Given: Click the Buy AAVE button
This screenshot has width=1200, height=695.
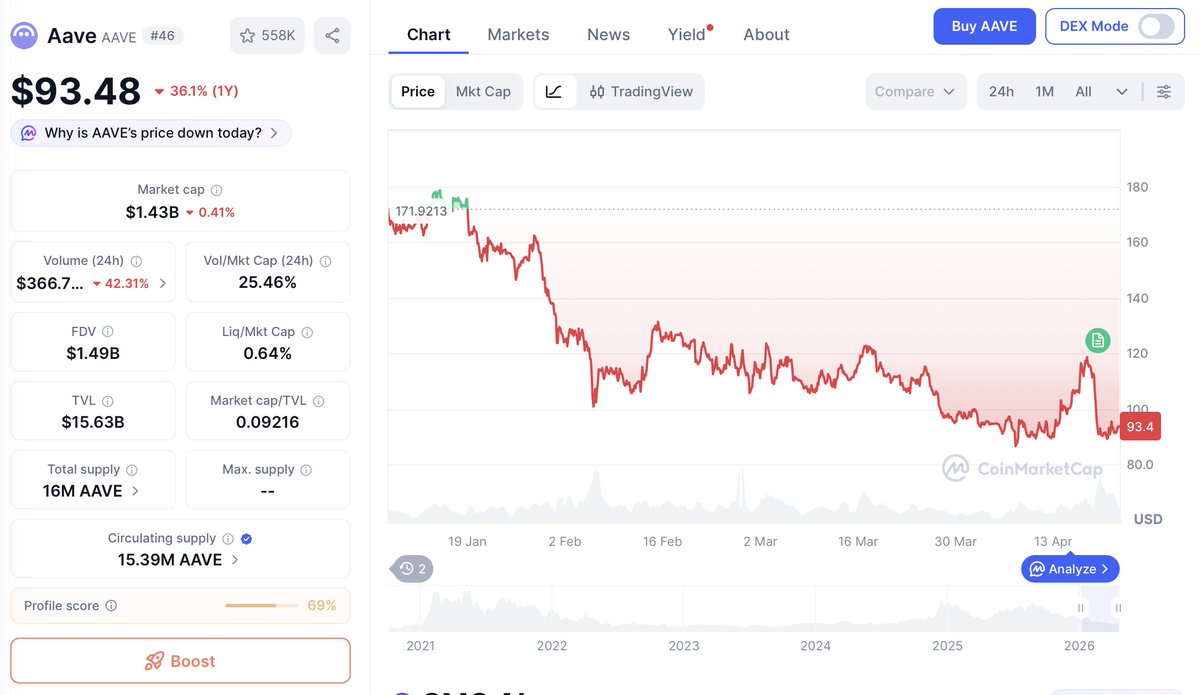Looking at the screenshot, I should 984,27.
